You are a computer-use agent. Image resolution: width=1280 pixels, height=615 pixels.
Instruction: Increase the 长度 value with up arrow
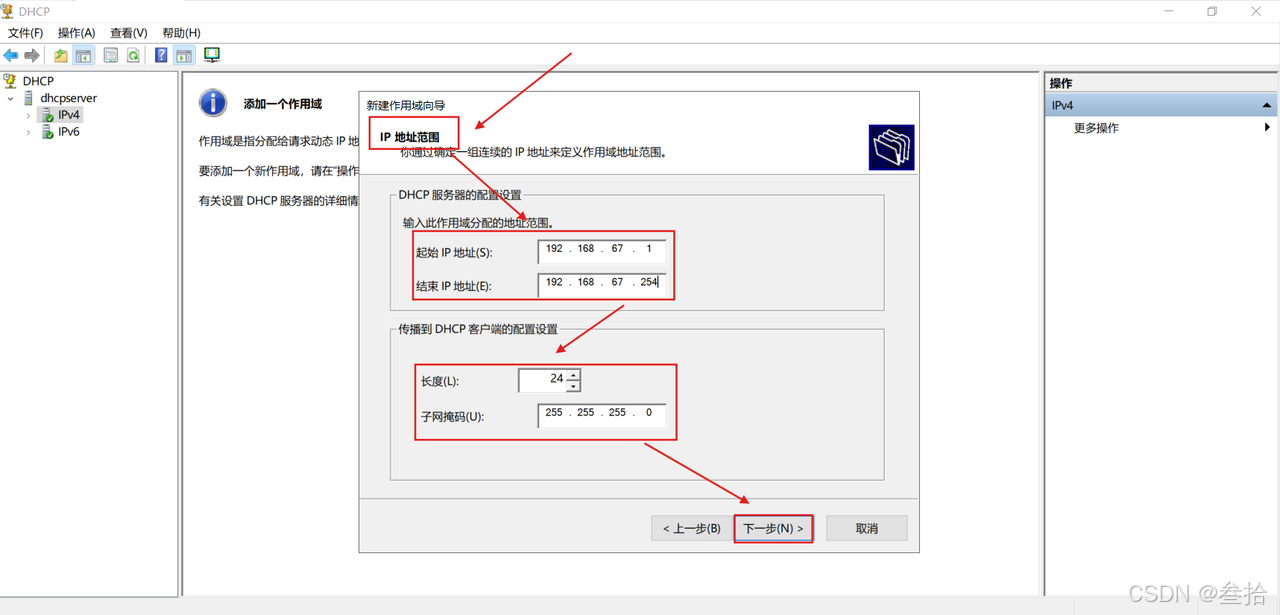[574, 375]
